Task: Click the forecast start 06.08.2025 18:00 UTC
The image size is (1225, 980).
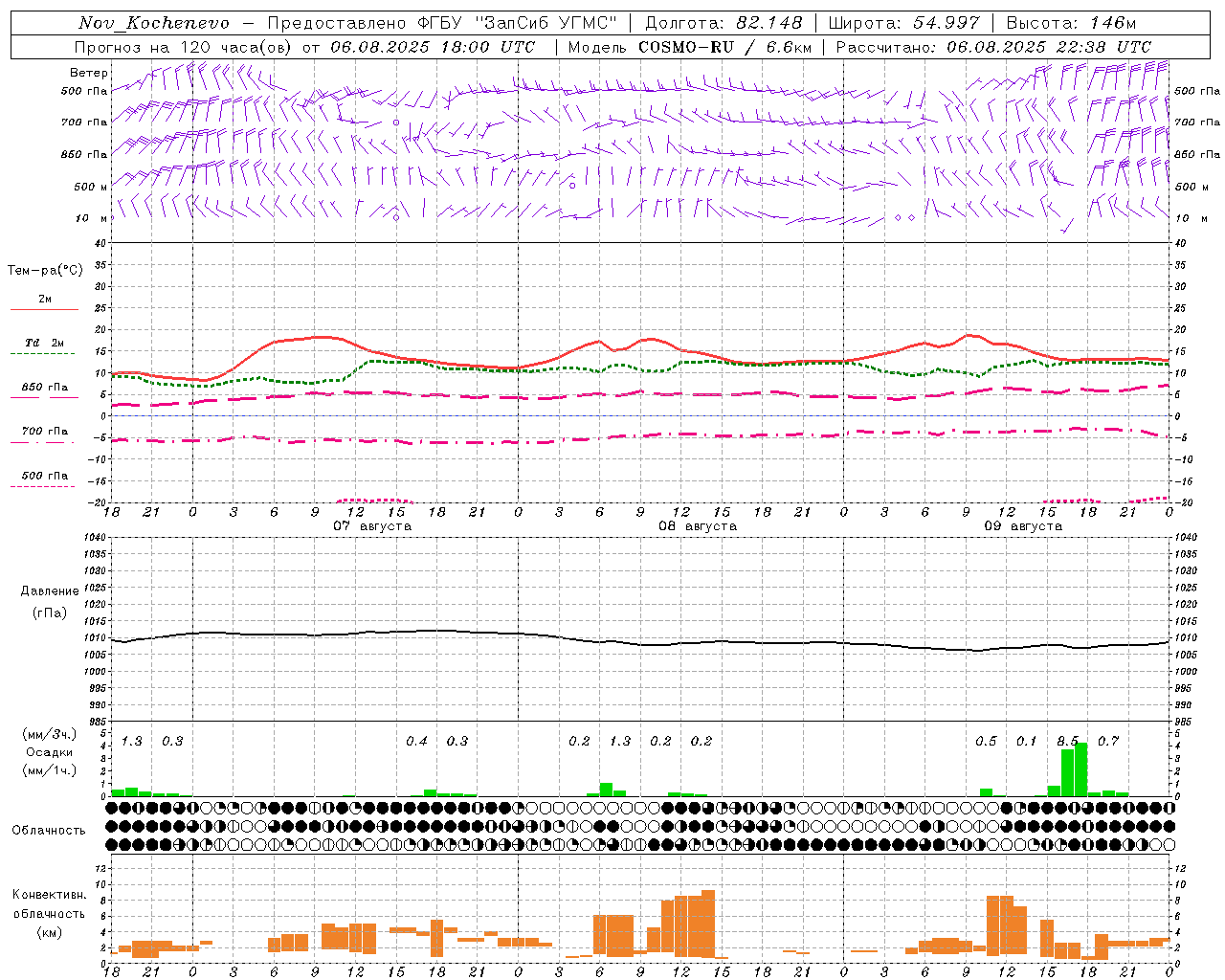Action: point(433,46)
